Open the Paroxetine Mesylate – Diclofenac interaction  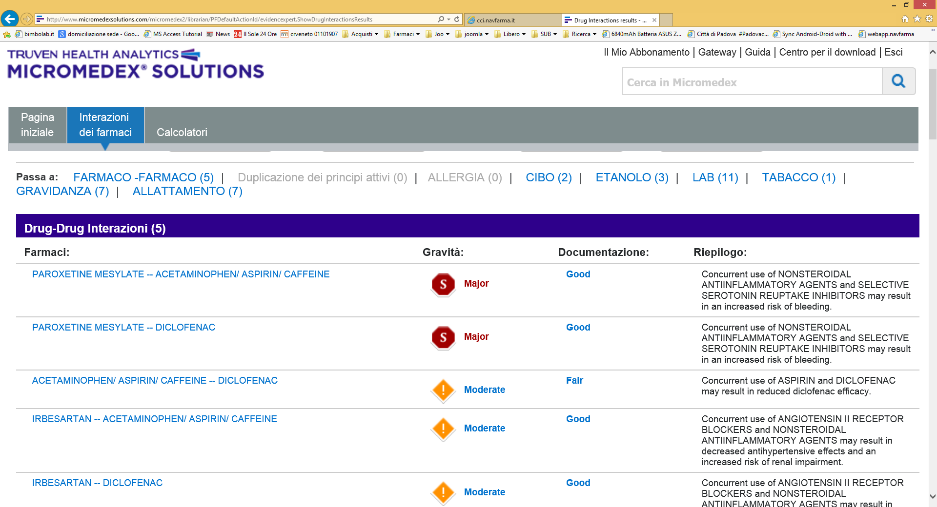(x=123, y=328)
